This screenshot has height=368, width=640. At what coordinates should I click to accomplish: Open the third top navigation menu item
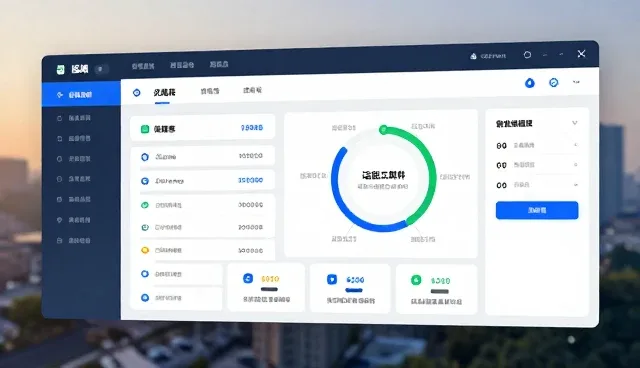tap(219, 64)
